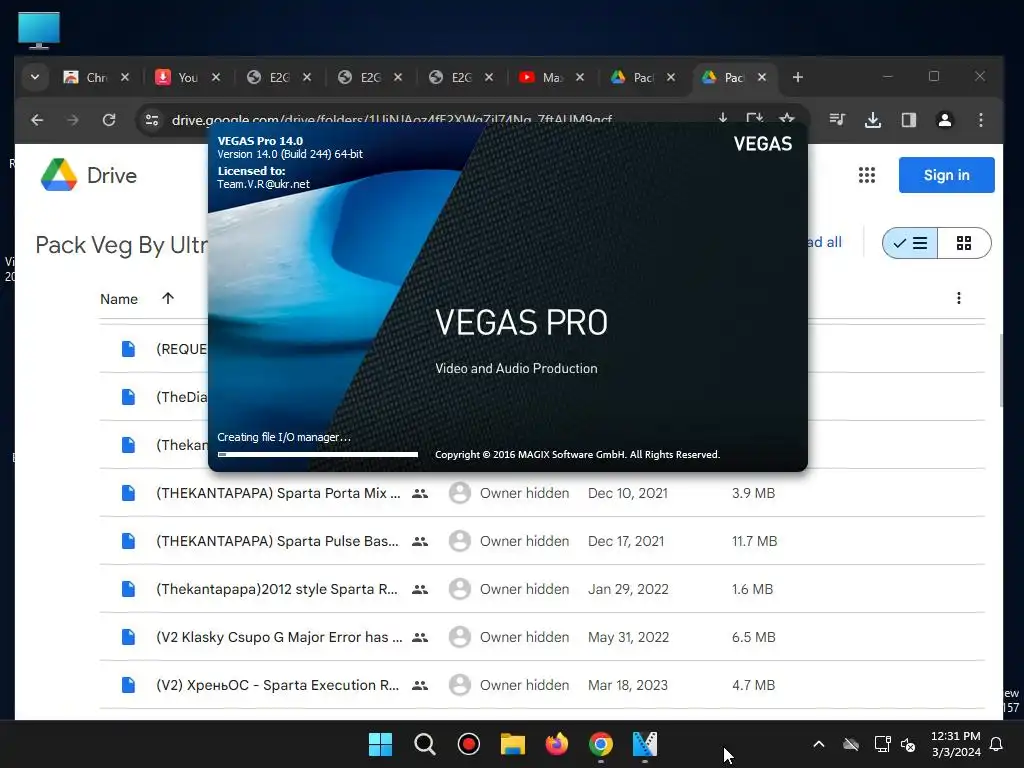Switch to the YouTube Ma tab
1024x768 pixels.
(x=551, y=77)
